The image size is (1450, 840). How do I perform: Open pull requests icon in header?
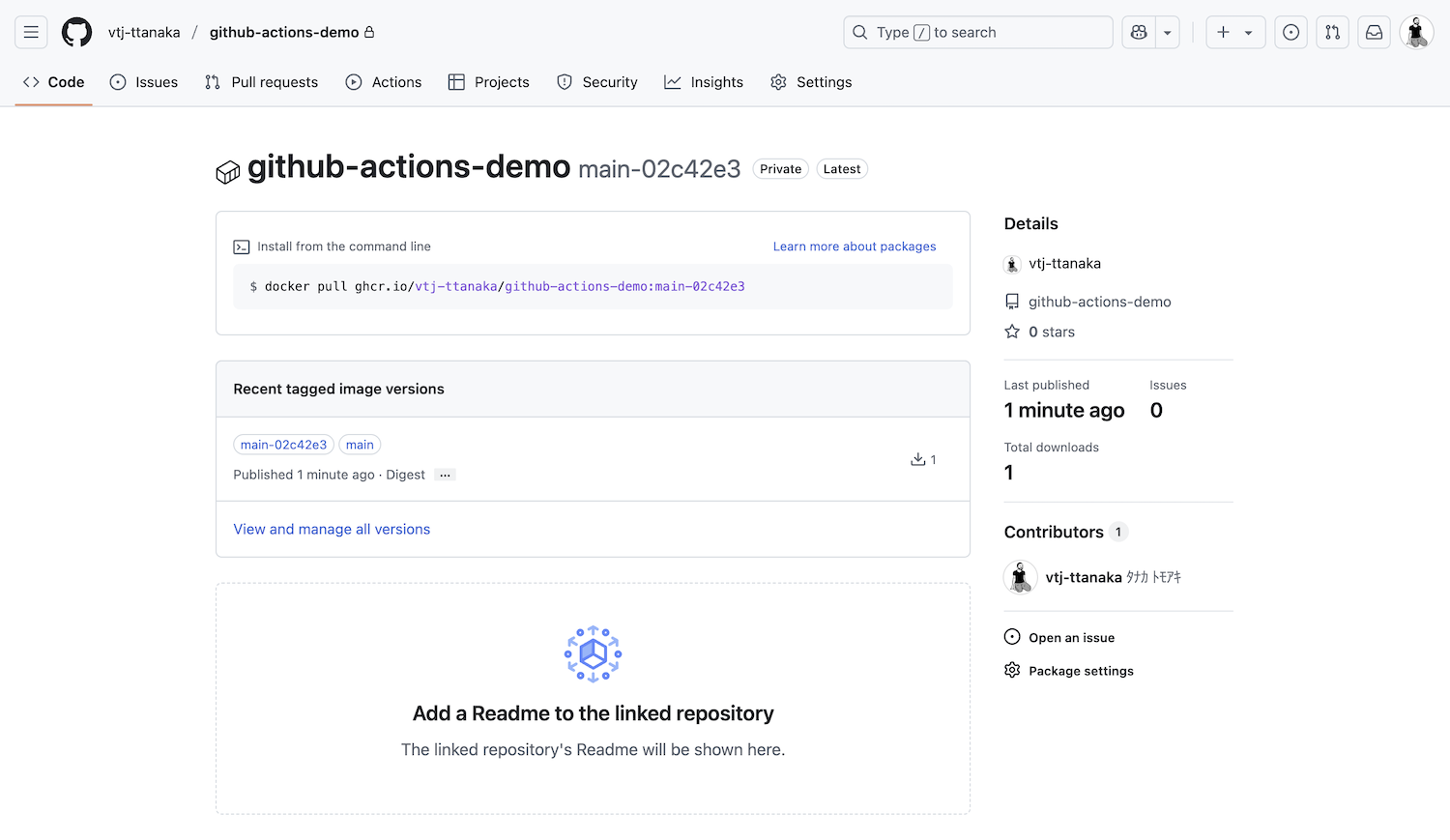[1332, 32]
